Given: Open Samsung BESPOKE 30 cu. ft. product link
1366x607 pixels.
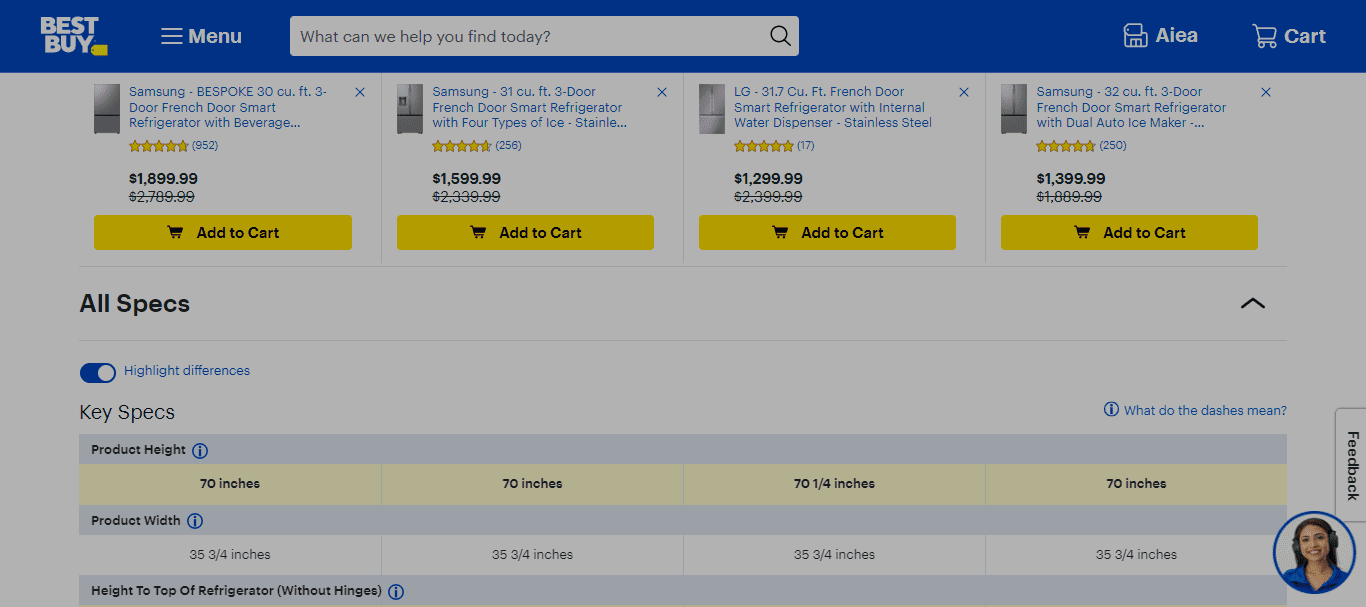Looking at the screenshot, I should 228,107.
